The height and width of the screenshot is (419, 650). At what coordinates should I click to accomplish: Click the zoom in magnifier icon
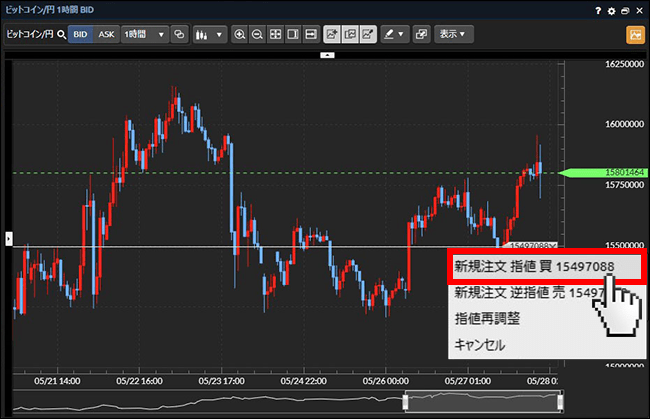coord(240,34)
